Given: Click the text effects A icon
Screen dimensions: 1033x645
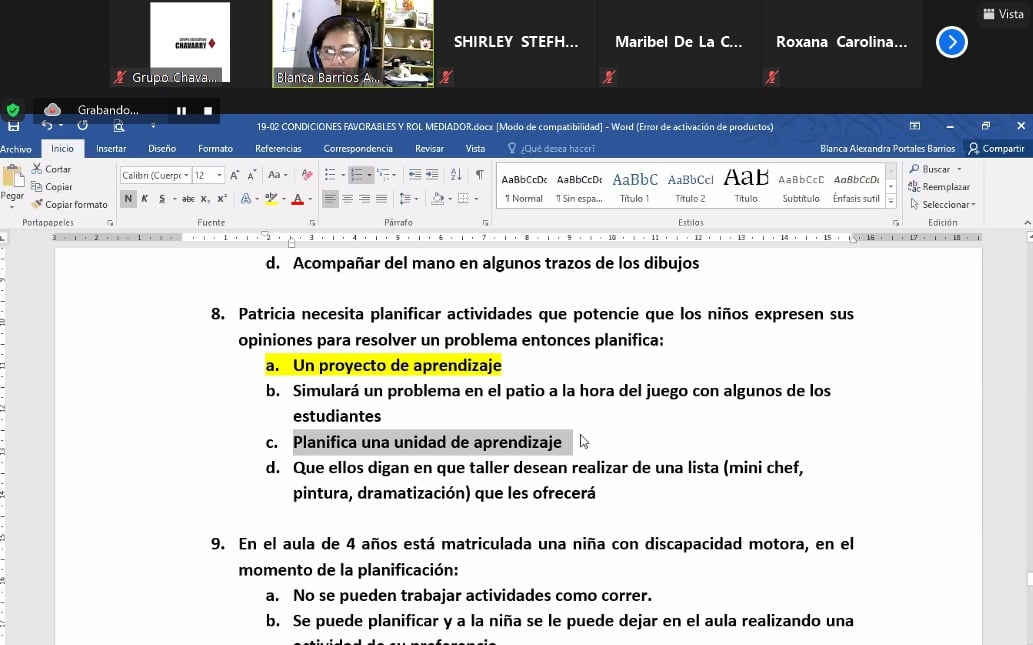Looking at the screenshot, I should (246, 198).
